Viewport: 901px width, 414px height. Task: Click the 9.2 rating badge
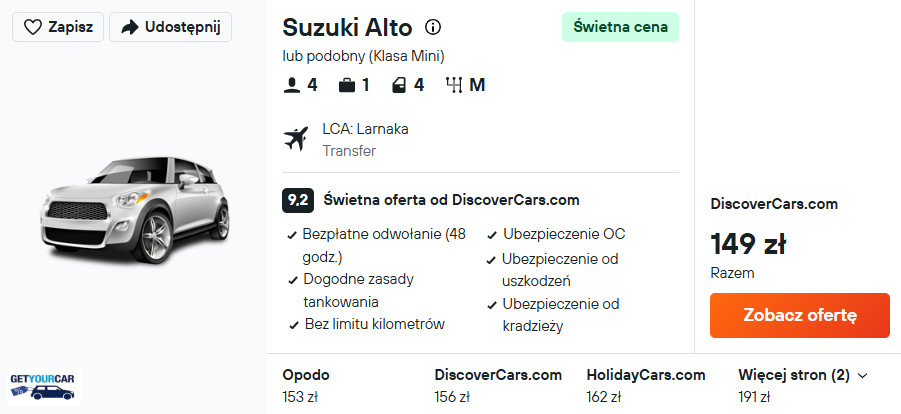pos(298,200)
